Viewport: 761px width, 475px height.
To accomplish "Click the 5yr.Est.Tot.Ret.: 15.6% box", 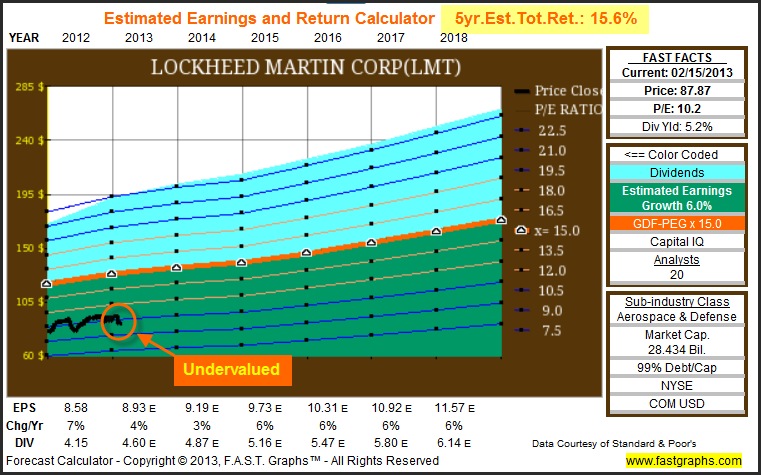I will [x=545, y=19].
